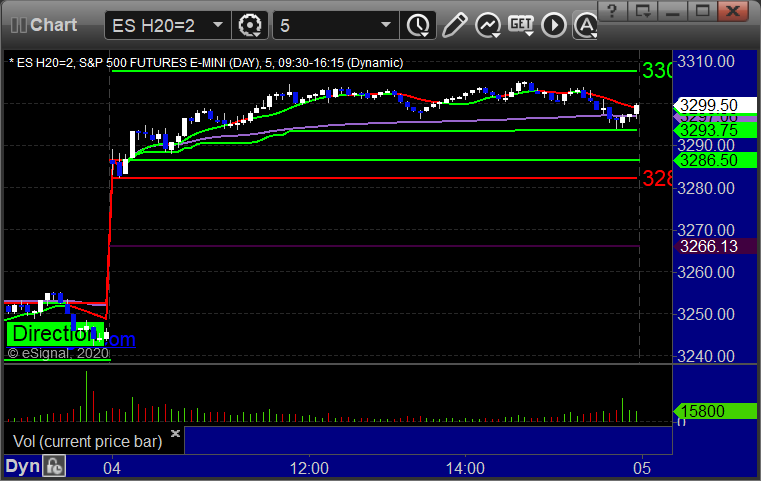
Task: Select the pencil drawing tools icon
Action: click(x=455, y=25)
